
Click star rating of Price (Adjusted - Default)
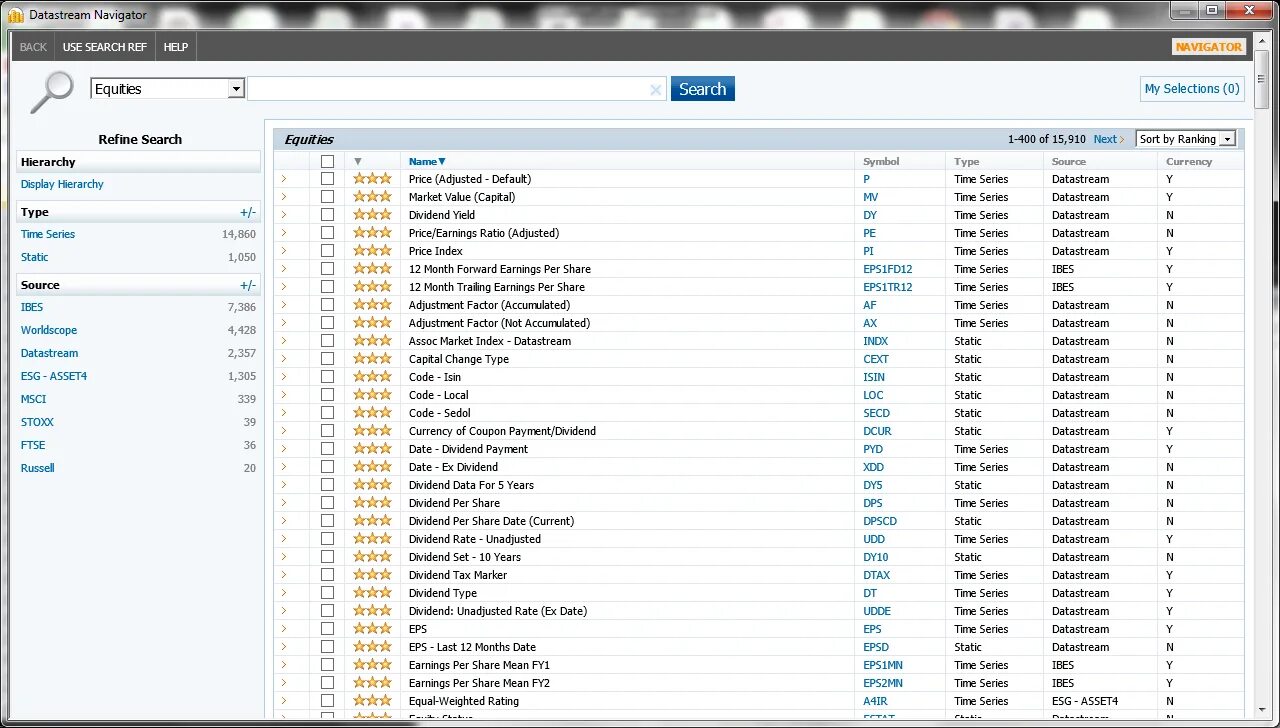372,179
